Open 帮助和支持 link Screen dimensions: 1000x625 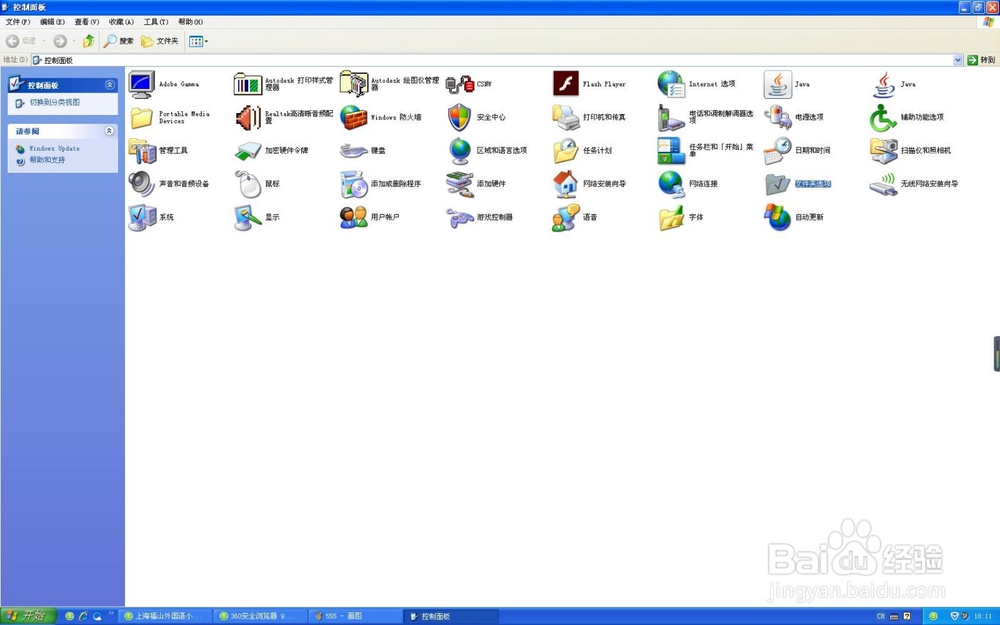pyautogui.click(x=47, y=160)
